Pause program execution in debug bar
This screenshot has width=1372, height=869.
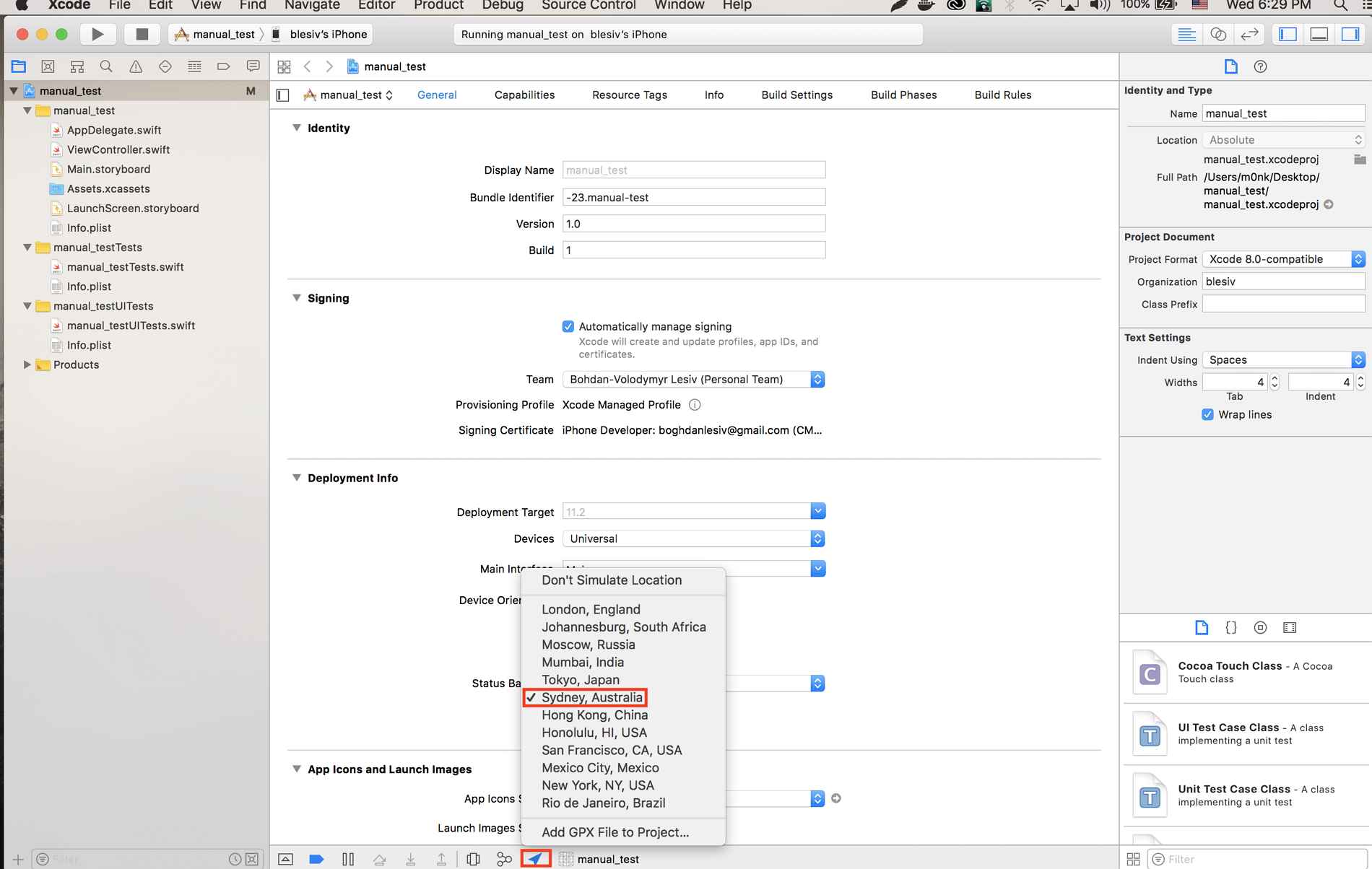tap(348, 859)
